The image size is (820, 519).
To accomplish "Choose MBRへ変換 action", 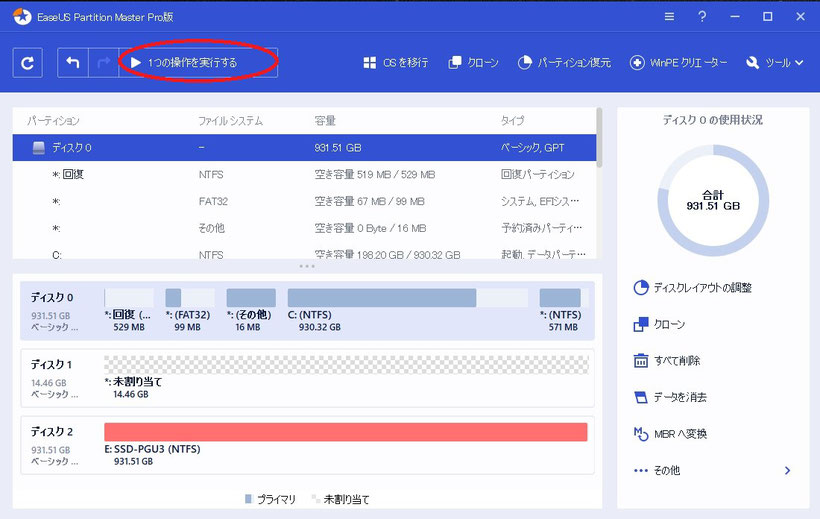I will pyautogui.click(x=670, y=434).
